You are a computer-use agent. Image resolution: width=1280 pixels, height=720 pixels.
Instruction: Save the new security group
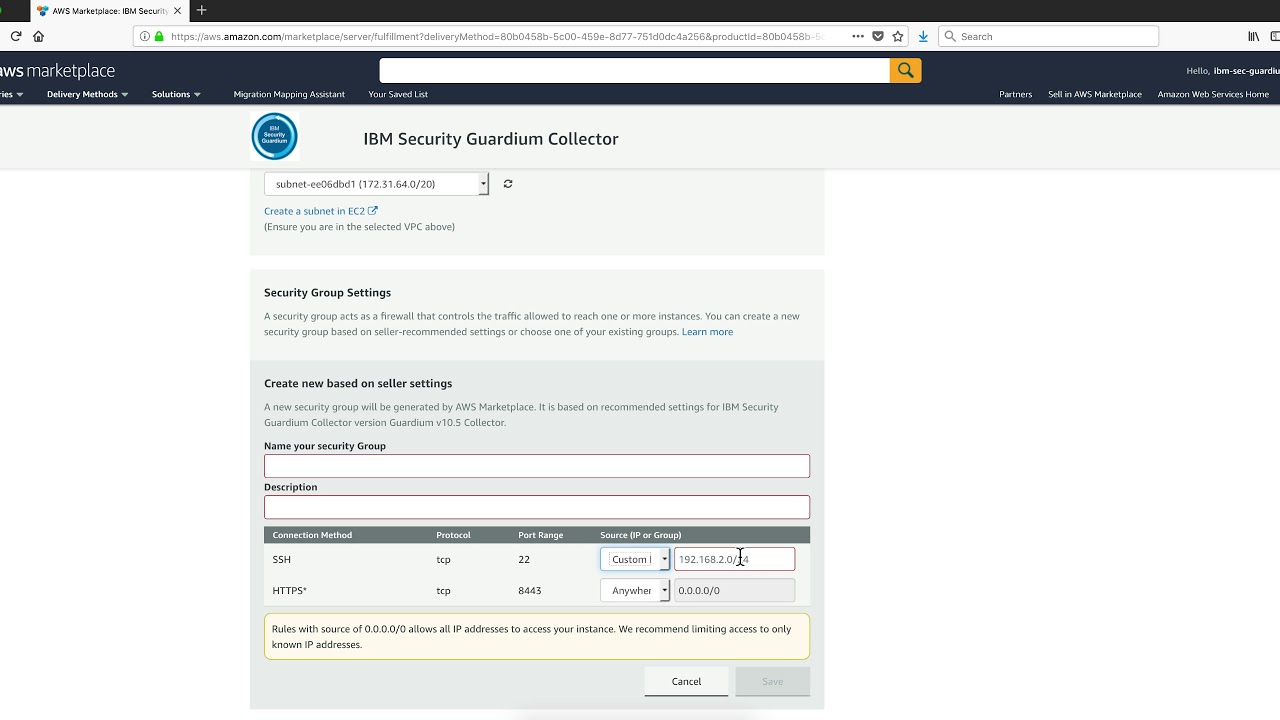(772, 682)
